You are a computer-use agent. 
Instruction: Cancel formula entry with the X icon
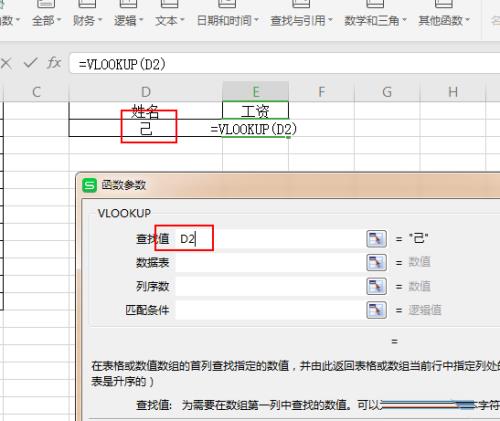tap(6, 63)
